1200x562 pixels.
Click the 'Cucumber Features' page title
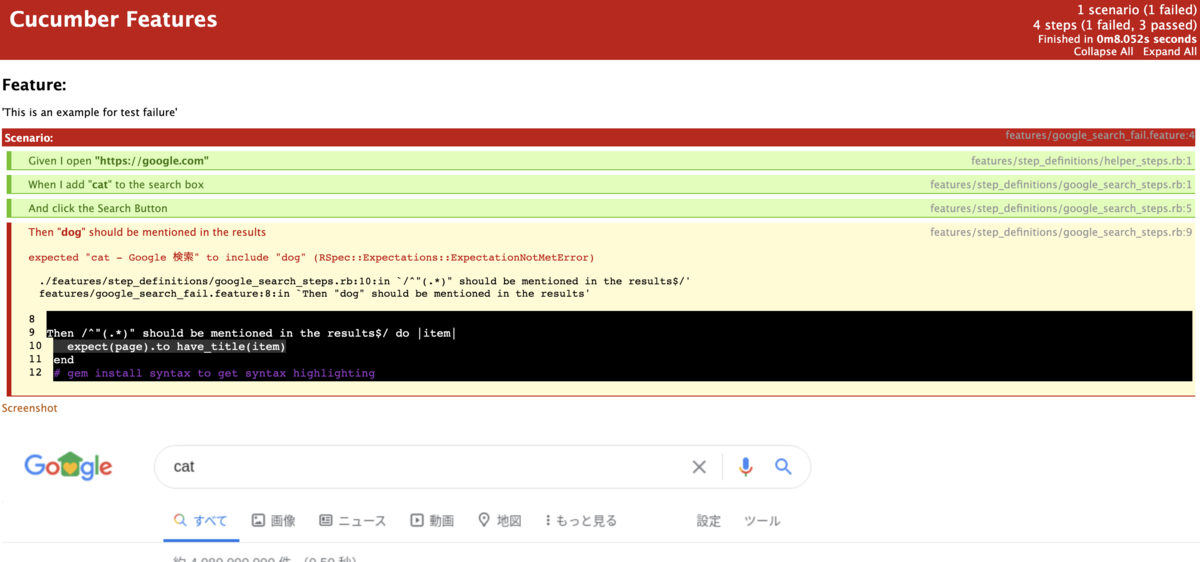(113, 18)
